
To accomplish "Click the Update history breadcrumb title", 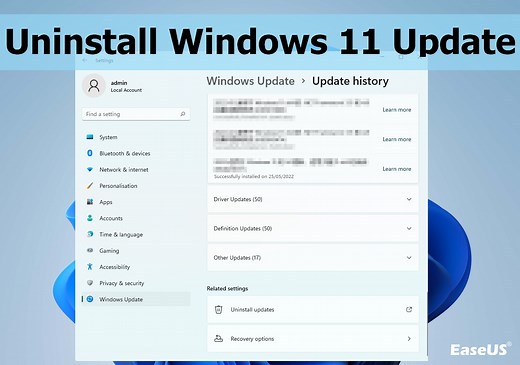I will 350,81.
